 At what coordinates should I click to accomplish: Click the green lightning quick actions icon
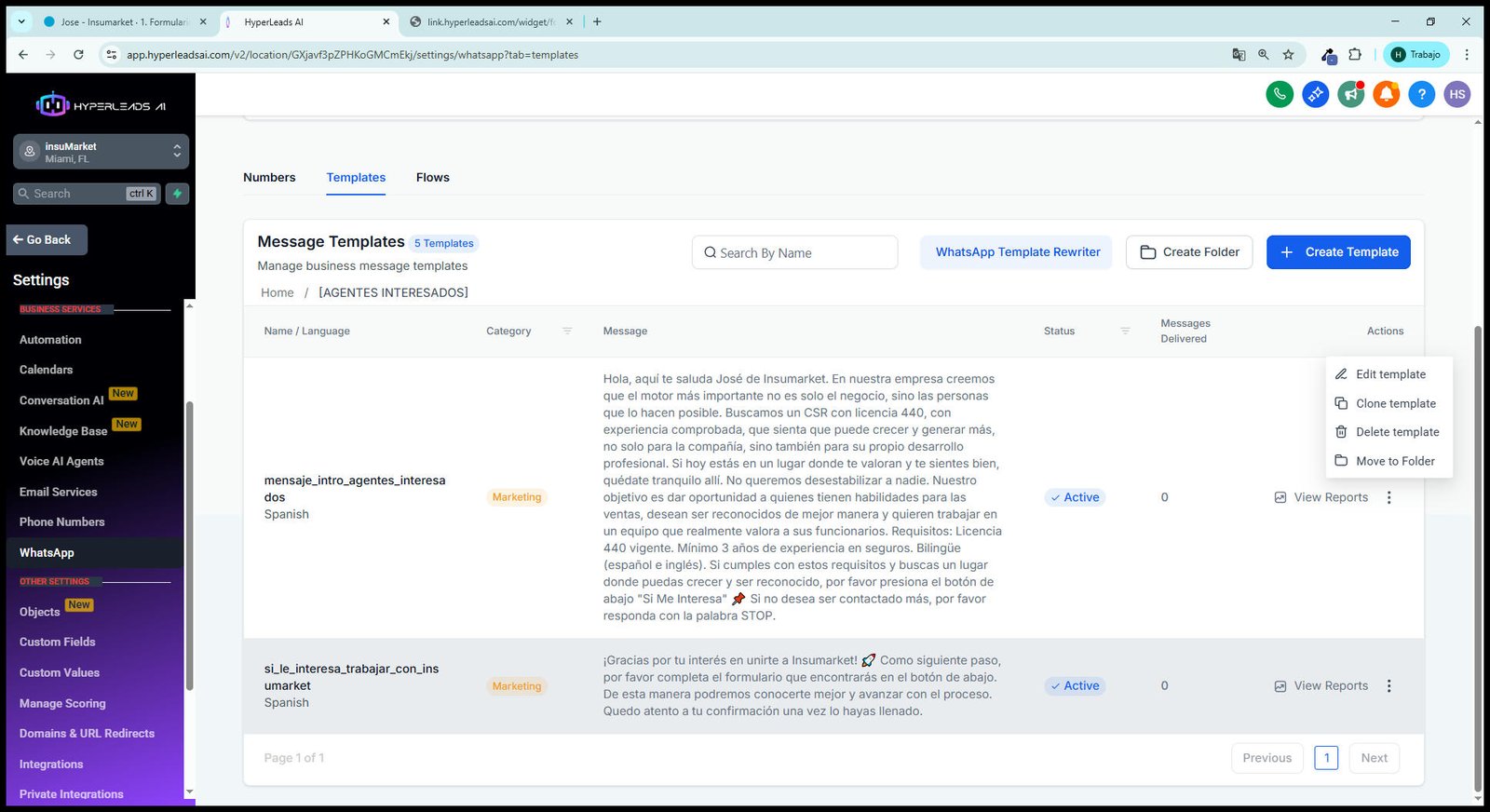177,194
